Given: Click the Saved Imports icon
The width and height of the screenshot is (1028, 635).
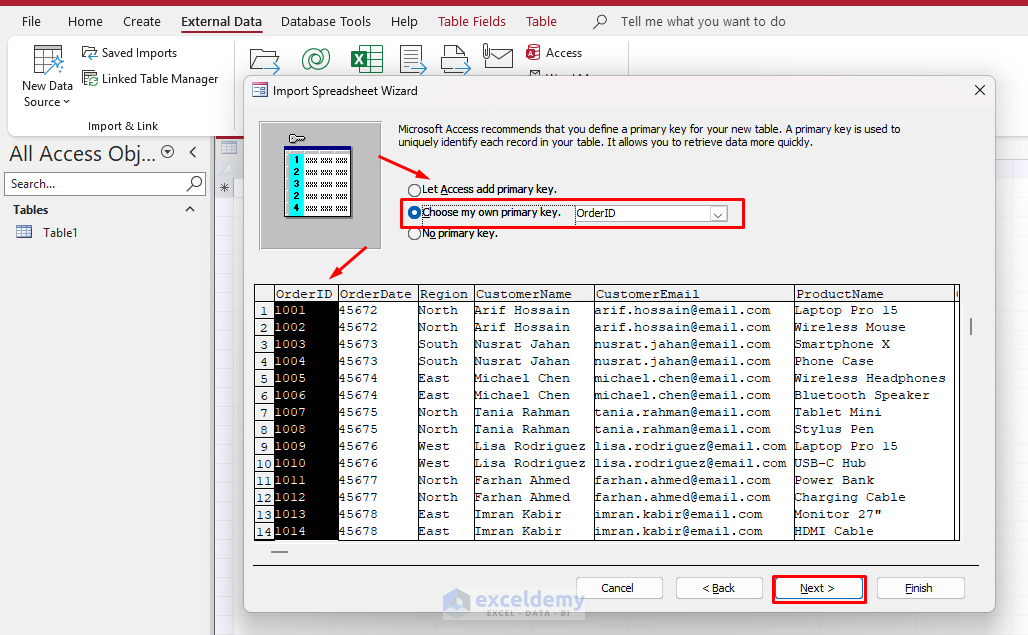Looking at the screenshot, I should click(x=89, y=52).
